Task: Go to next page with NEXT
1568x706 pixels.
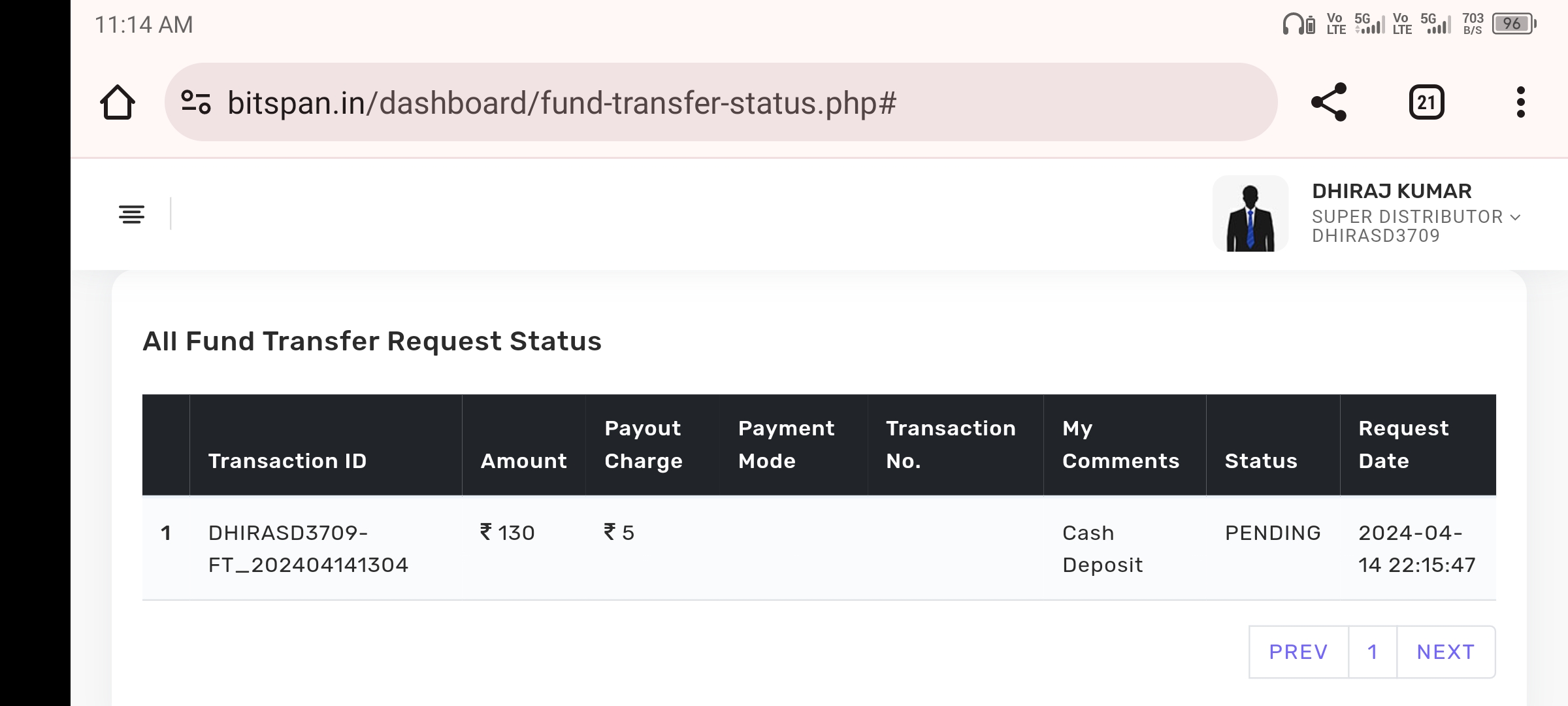Action: point(1446,652)
